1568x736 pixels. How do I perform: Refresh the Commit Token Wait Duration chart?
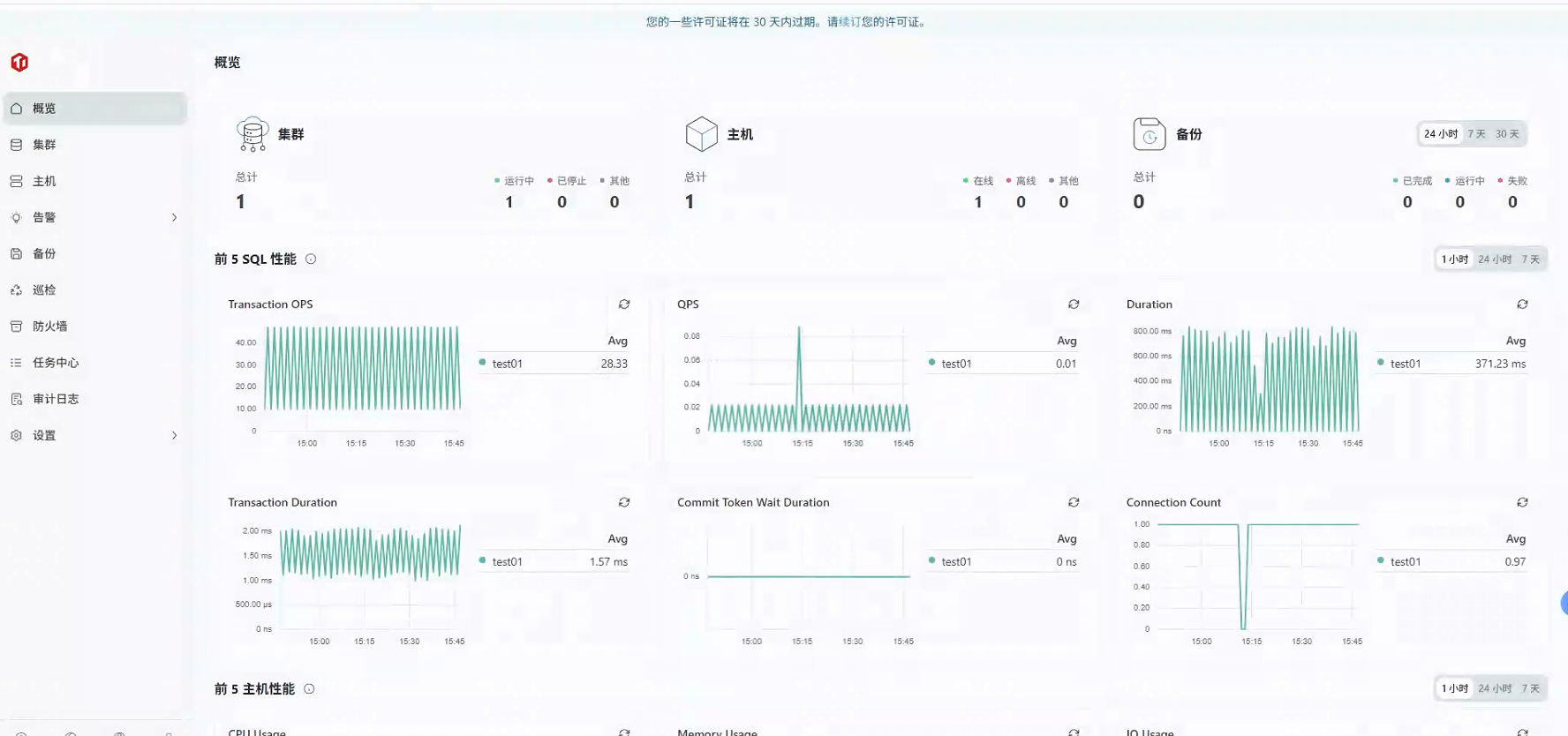[x=1074, y=502]
